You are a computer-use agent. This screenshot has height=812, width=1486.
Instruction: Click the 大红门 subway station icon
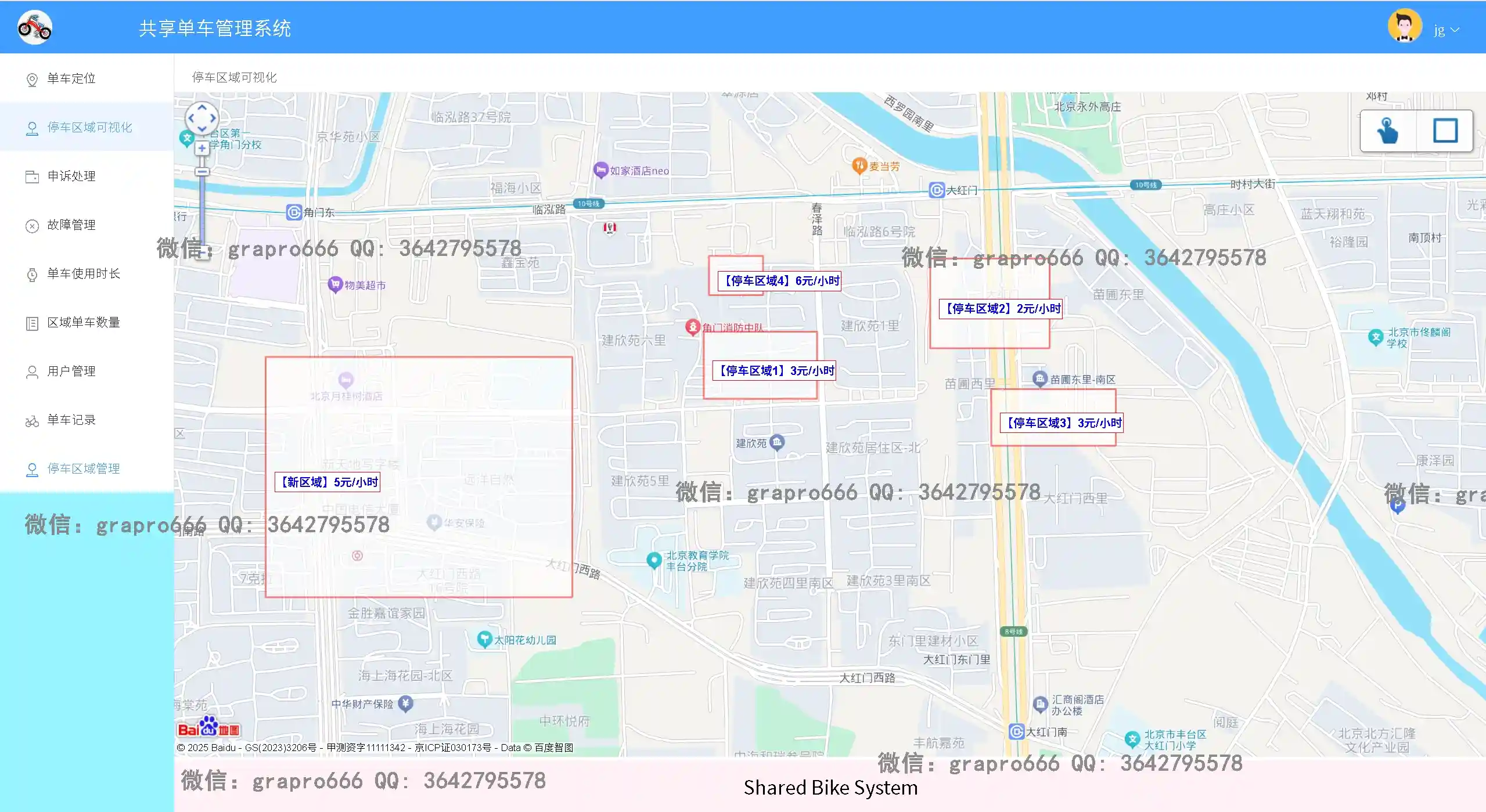[x=936, y=190]
